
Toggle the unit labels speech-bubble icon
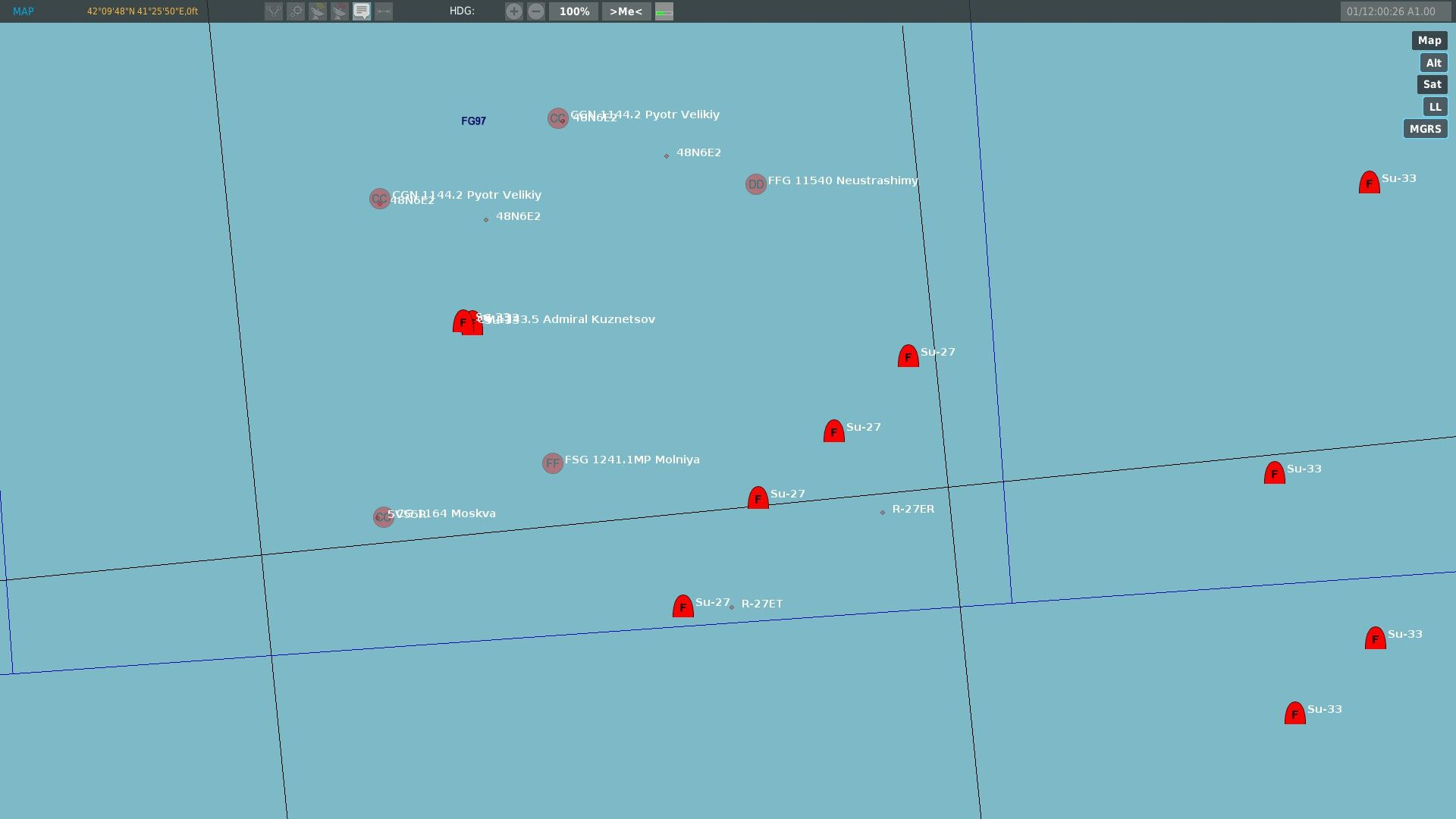(x=362, y=11)
